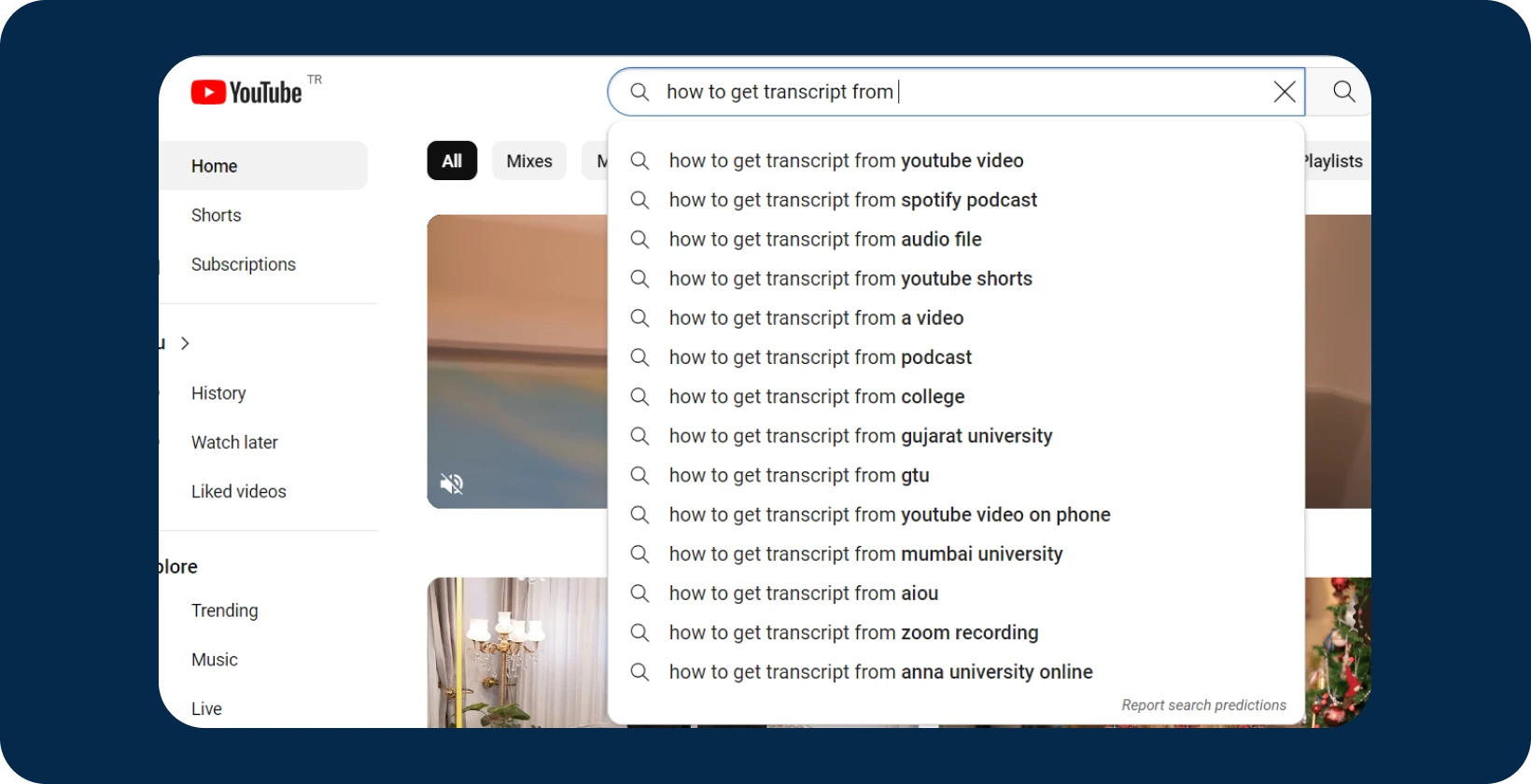Screen dimensions: 1531x784
Task: Select suggestion 'from zoom recording'
Action: point(956,632)
